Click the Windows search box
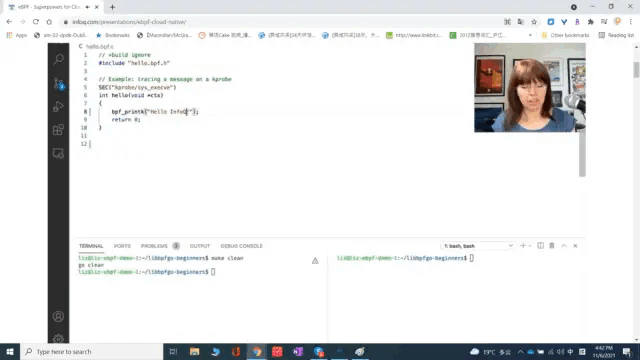This screenshot has width=640, height=360. [x=91, y=351]
